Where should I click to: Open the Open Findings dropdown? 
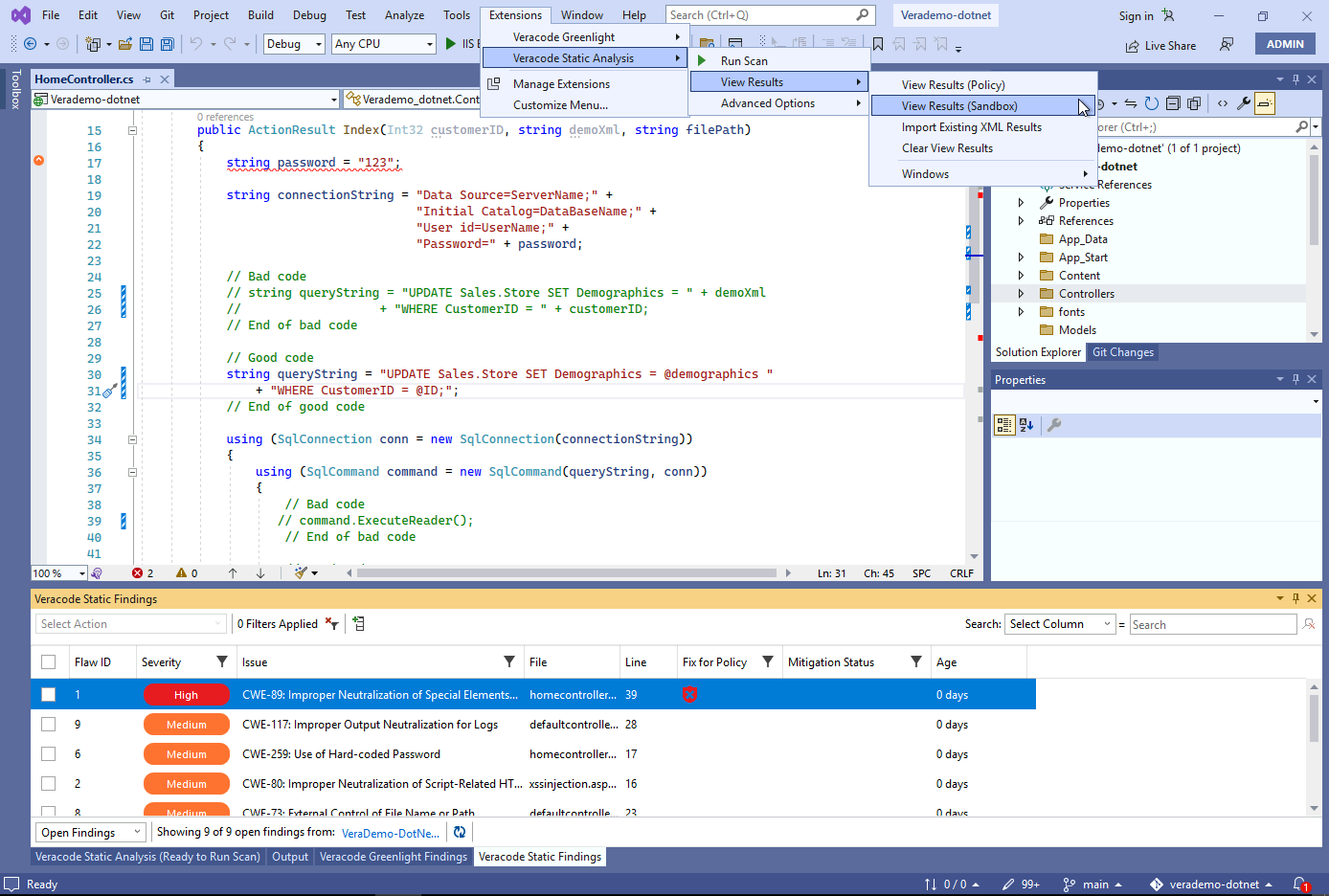coord(91,833)
